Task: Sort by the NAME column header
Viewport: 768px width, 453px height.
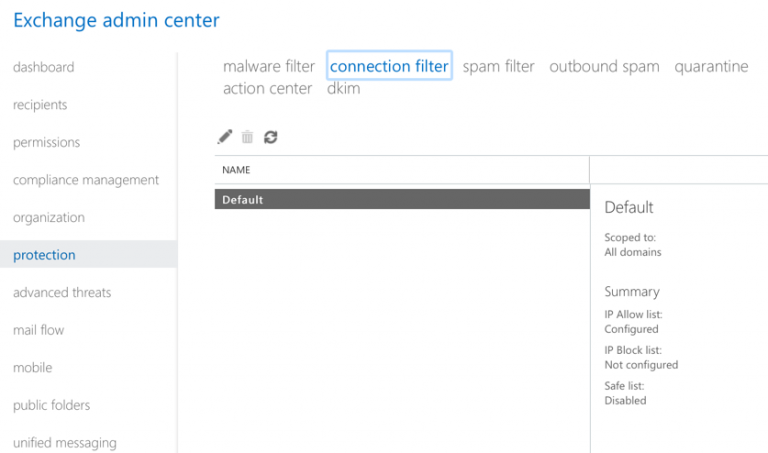Action: (236, 170)
